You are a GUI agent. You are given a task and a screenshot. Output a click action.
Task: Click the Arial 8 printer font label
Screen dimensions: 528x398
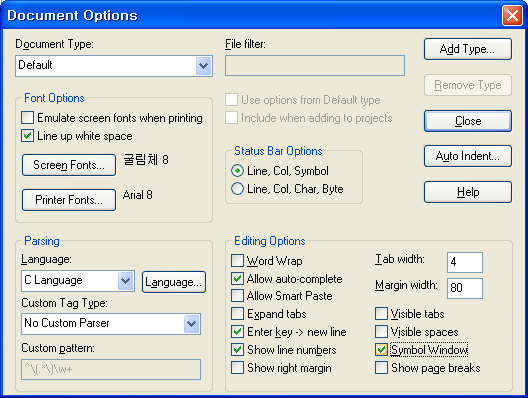click(137, 195)
